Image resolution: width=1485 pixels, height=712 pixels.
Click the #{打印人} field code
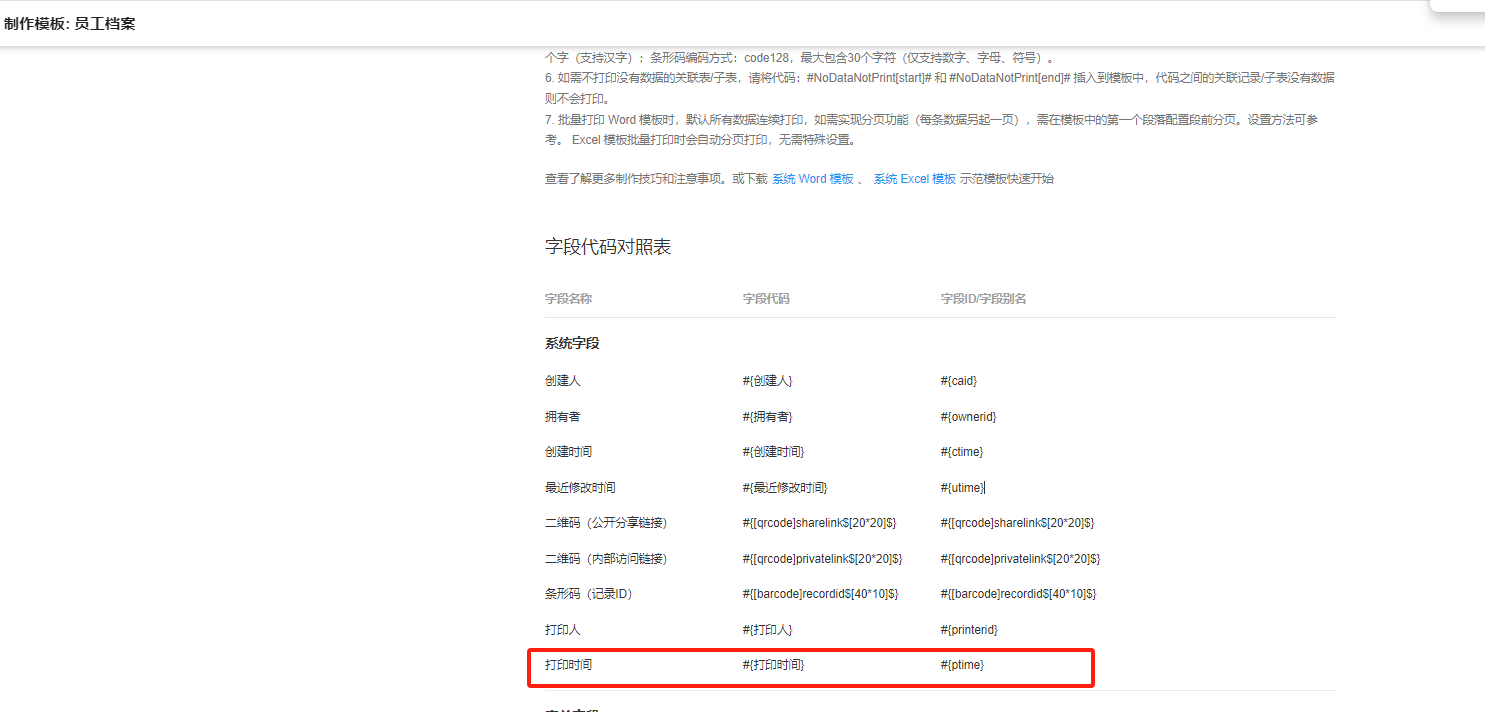tap(767, 630)
